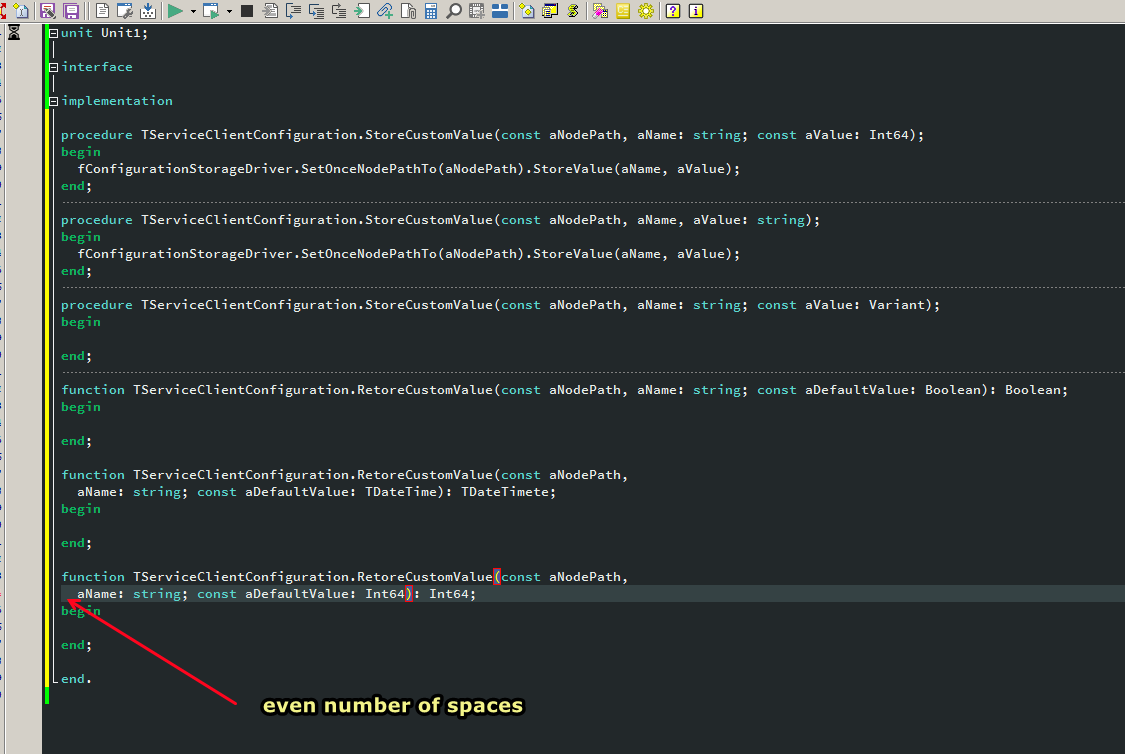The height and width of the screenshot is (754, 1125).
Task: Click the save disk with pen icon
Action: point(48,11)
